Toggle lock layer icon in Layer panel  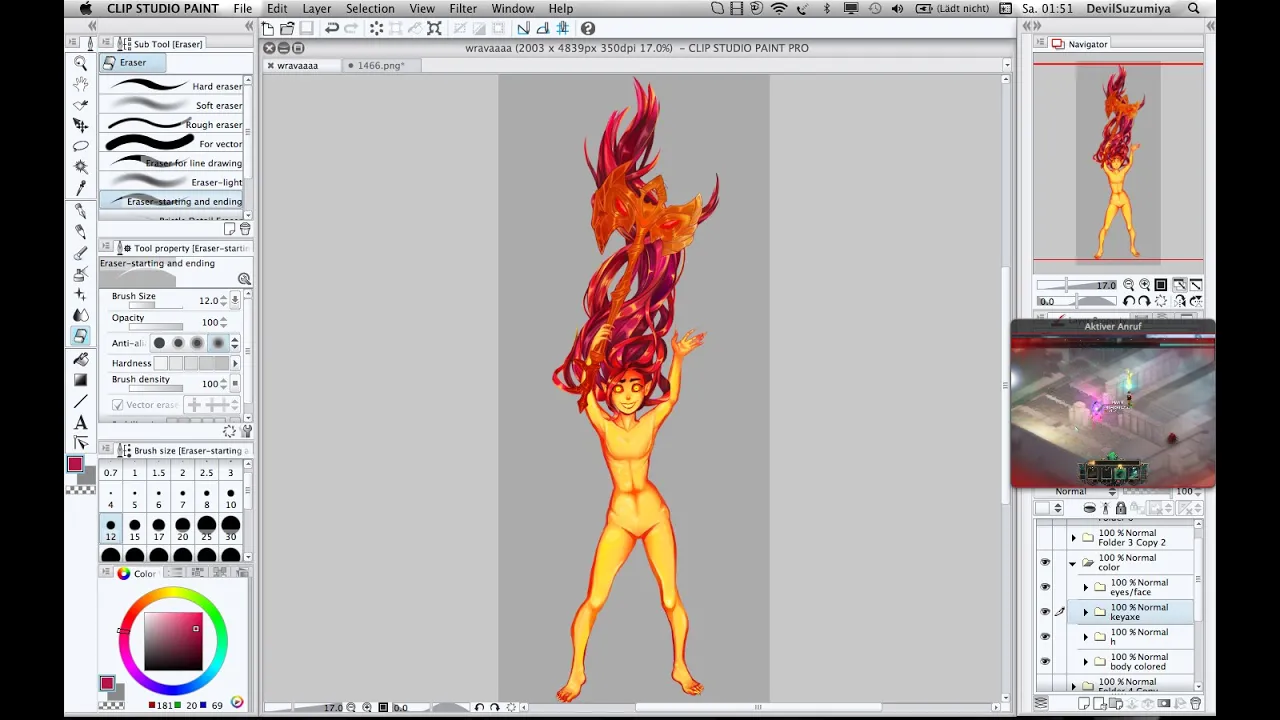pos(1121,508)
